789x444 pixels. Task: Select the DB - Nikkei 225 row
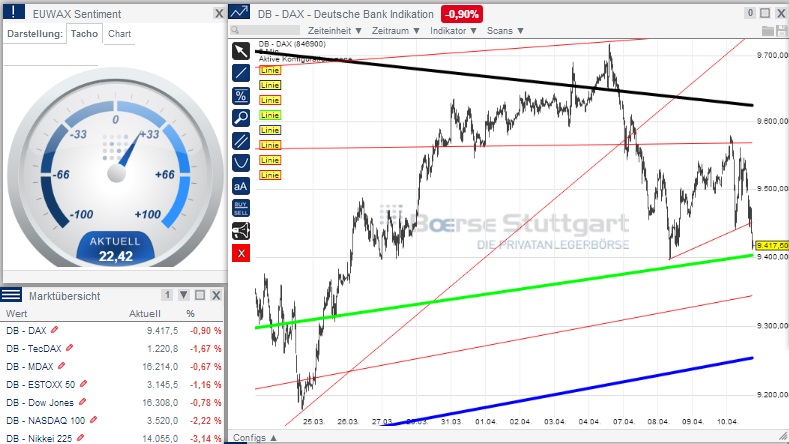[x=113, y=437]
